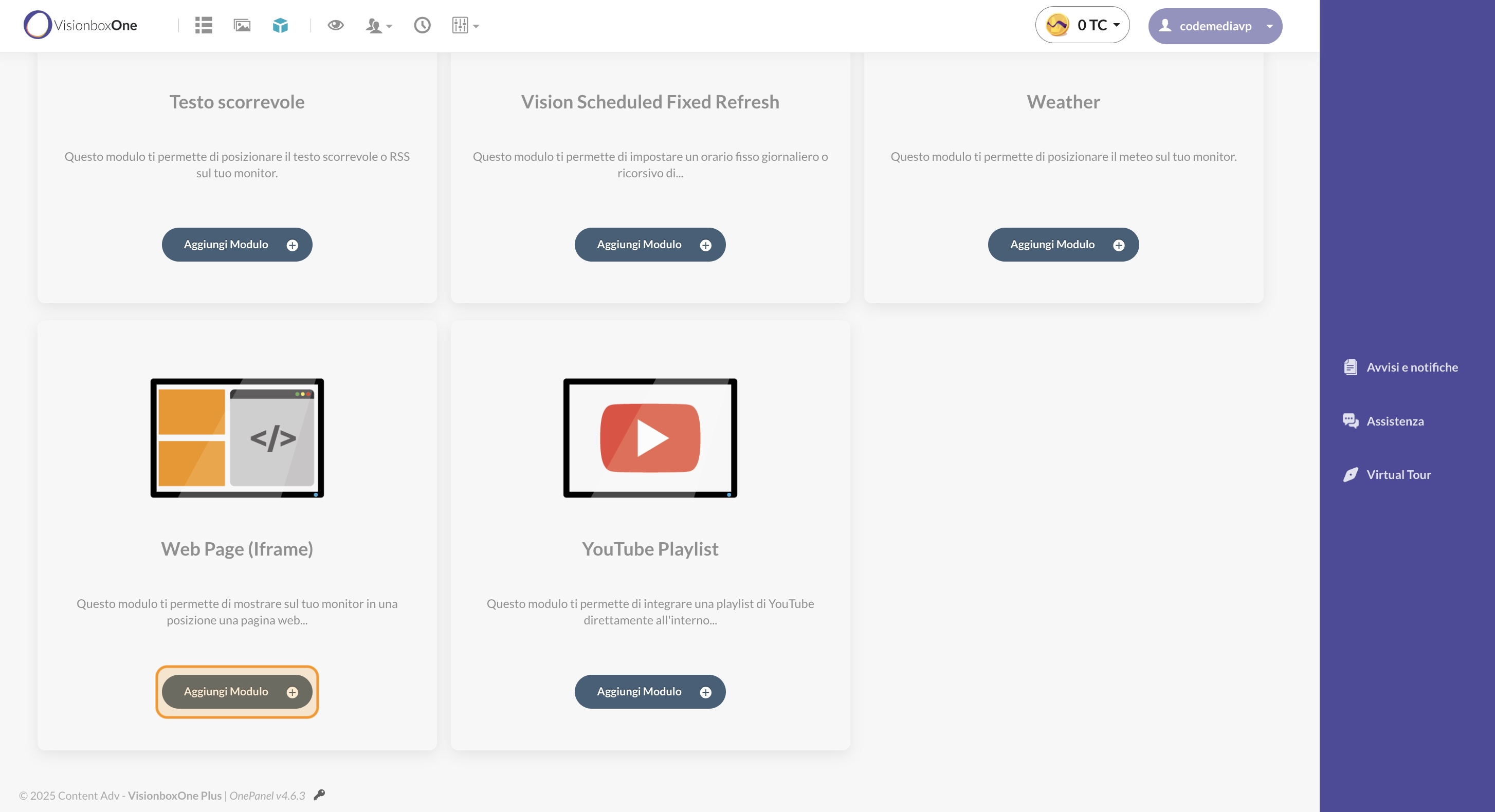The width and height of the screenshot is (1495, 812).
Task: Add the Web Page (Iframe) module
Action: pyautogui.click(x=237, y=691)
